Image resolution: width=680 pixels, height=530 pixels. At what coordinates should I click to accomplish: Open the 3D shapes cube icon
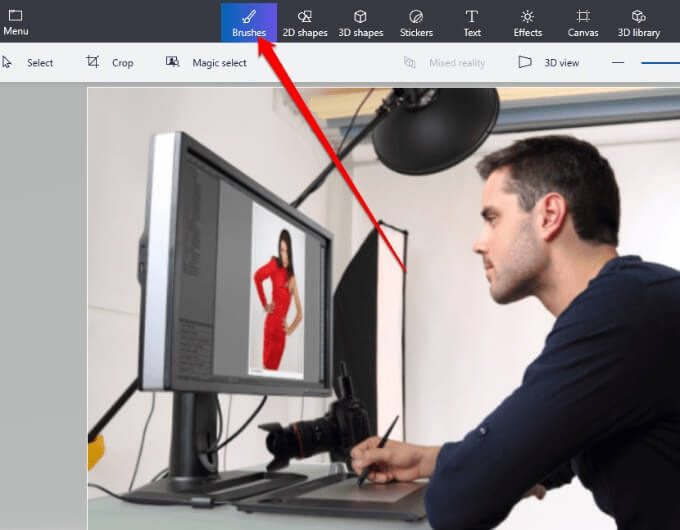click(360, 16)
